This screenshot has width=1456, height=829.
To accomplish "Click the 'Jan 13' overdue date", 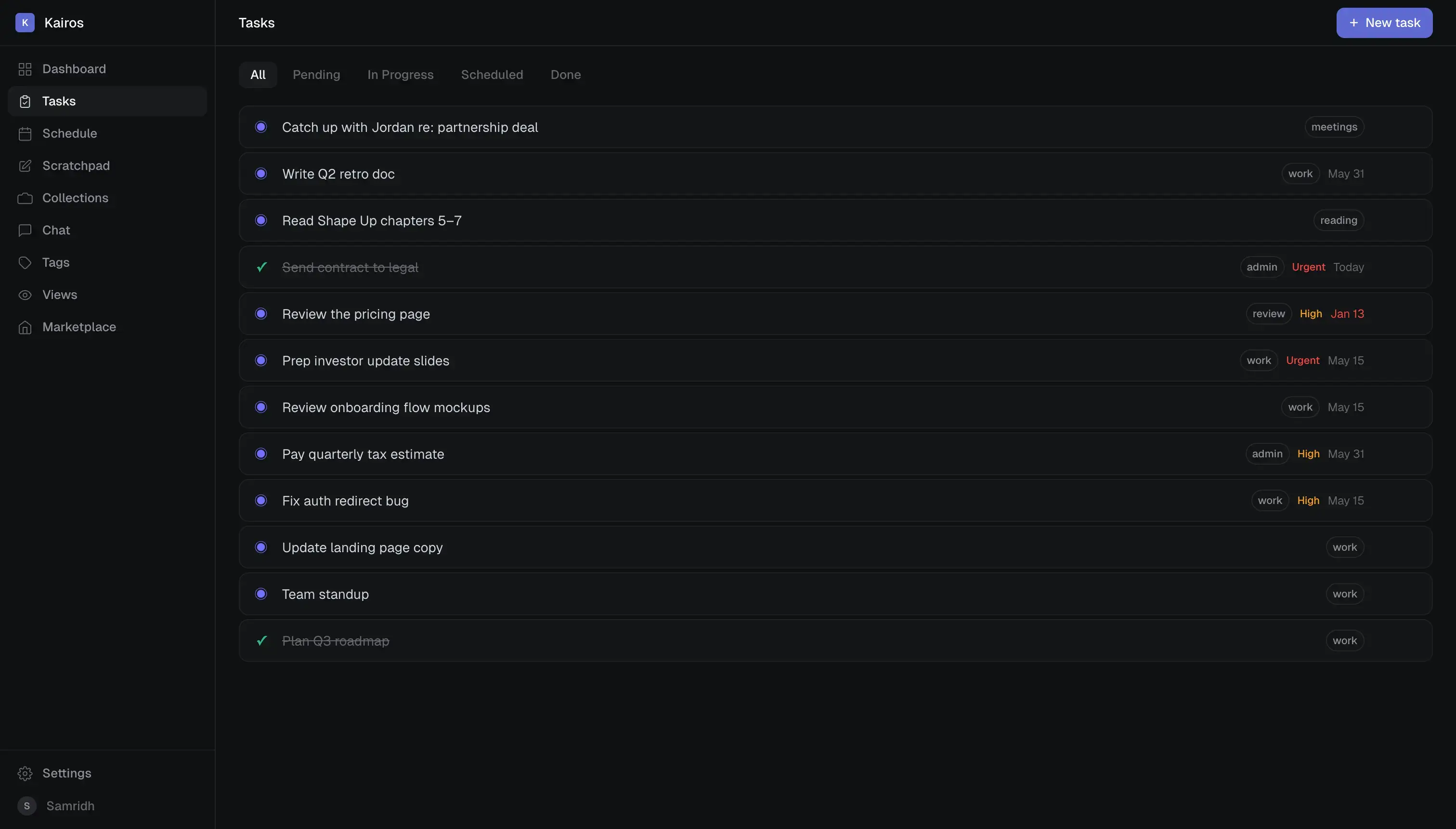I will click(x=1347, y=314).
